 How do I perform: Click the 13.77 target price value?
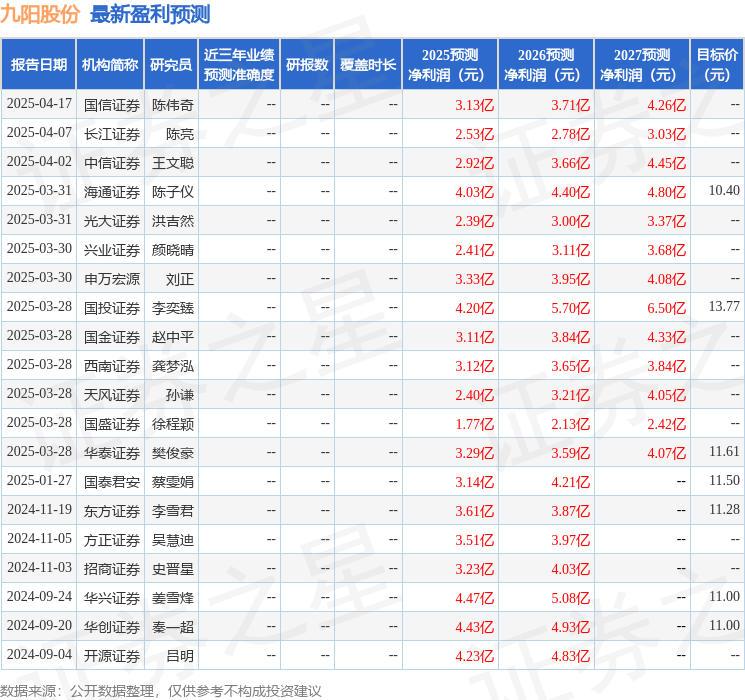pyautogui.click(x=724, y=306)
